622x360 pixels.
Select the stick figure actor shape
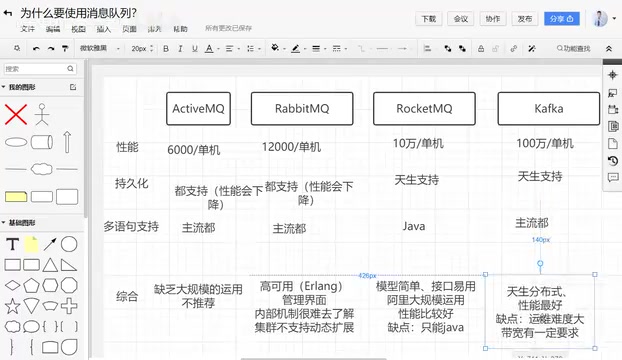click(42, 115)
